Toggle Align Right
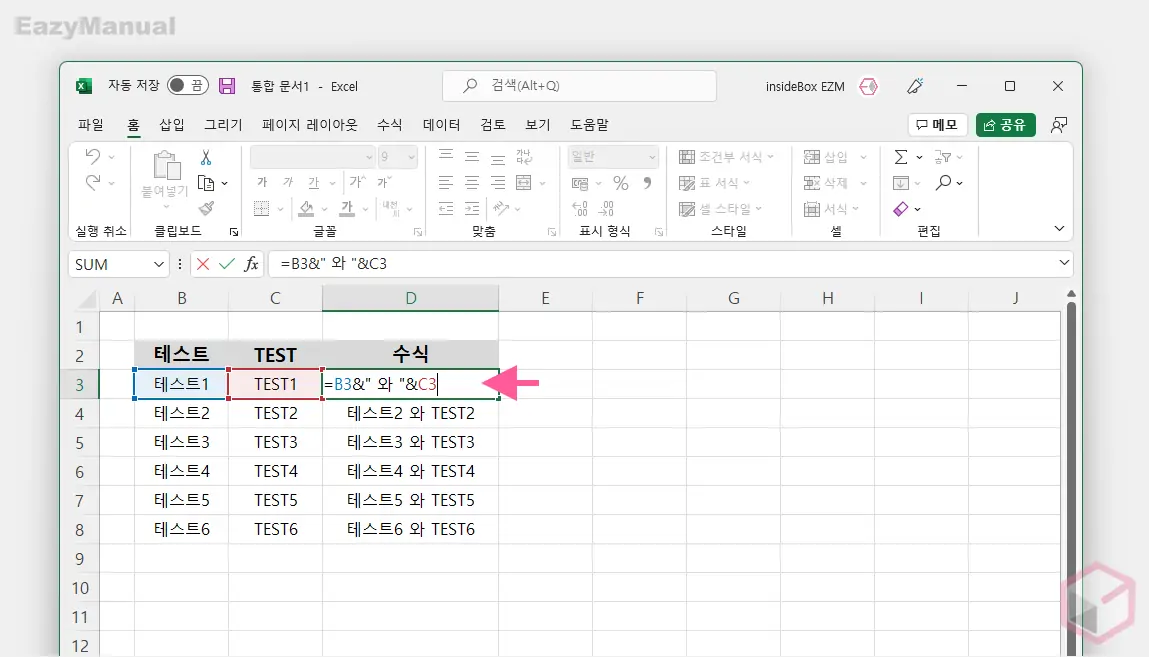Viewport: 1149px width, 657px height. click(498, 182)
